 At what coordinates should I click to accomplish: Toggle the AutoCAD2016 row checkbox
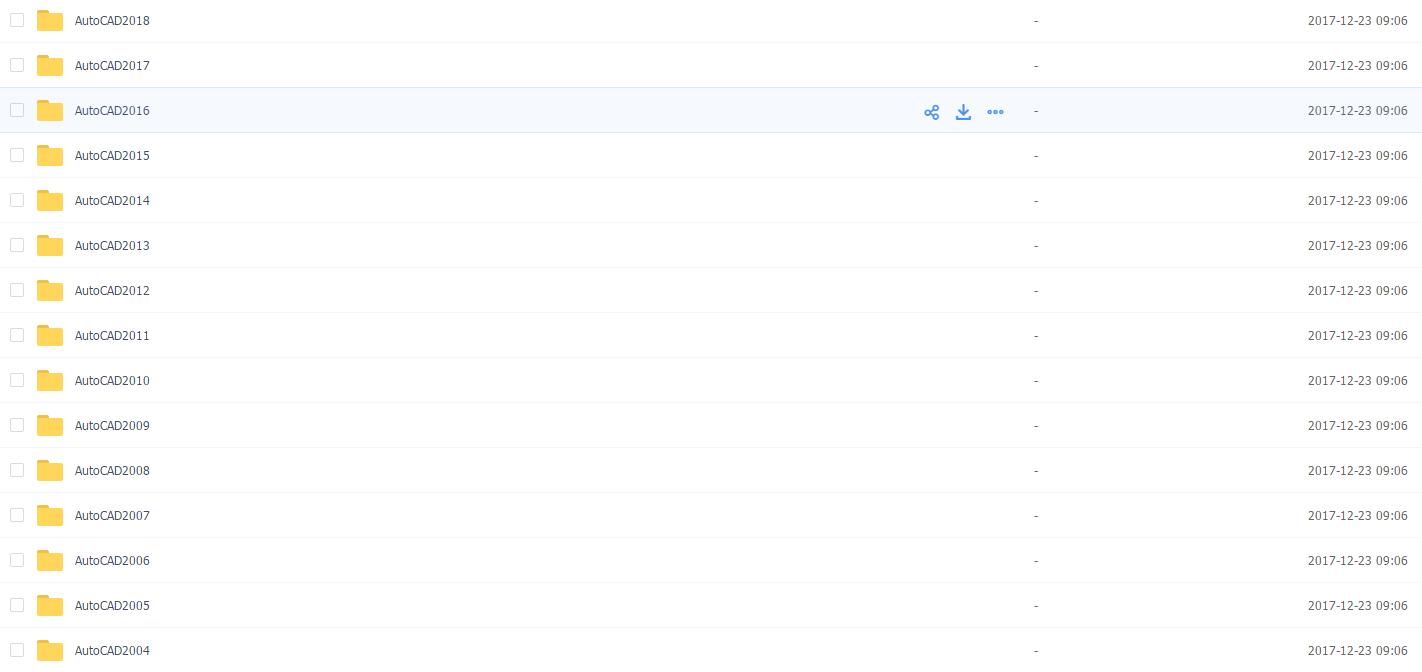point(17,110)
